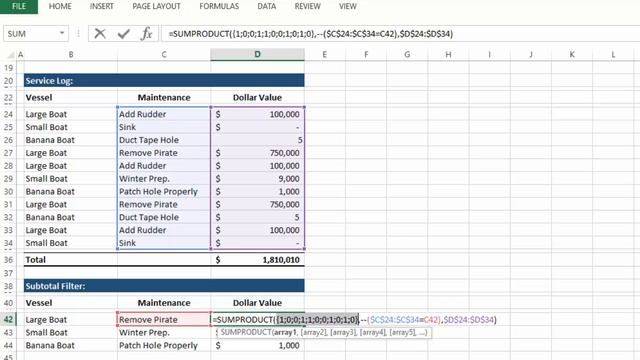Select Winter Prep. in row 43
Image resolution: width=640 pixels, height=360 pixels.
point(164,333)
